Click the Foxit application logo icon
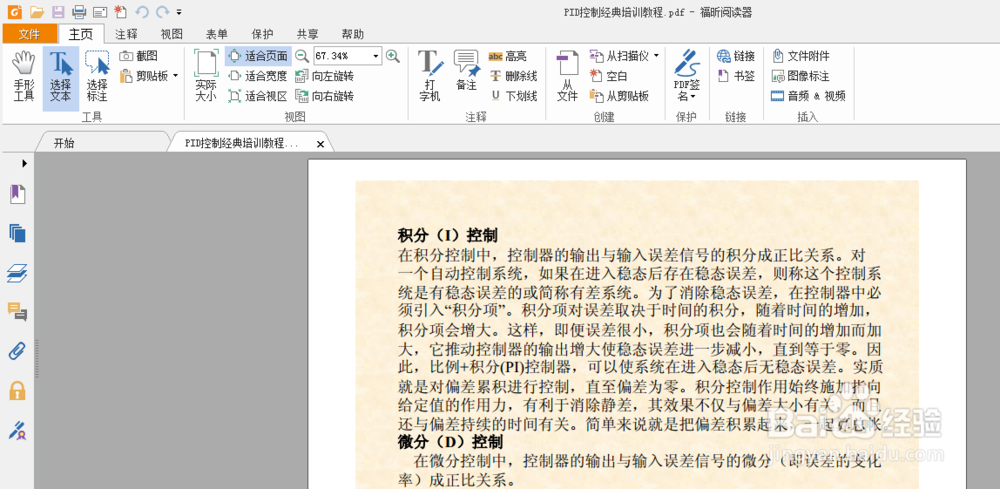This screenshot has width=1000, height=489. coord(14,11)
